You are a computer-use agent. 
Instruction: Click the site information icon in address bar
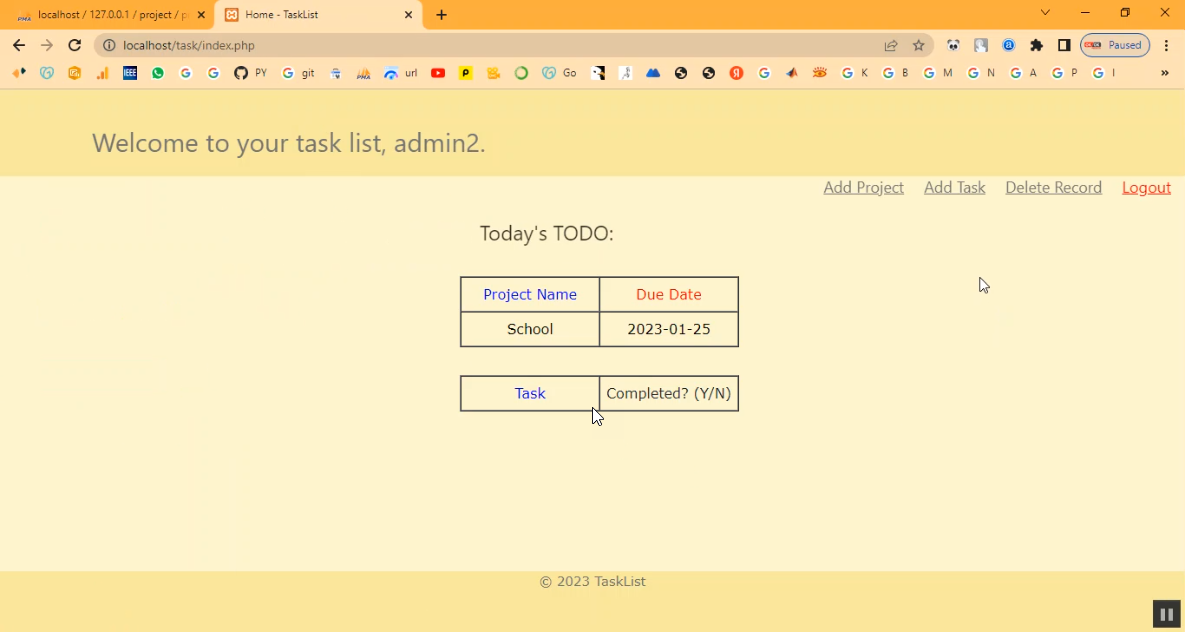pyautogui.click(x=109, y=45)
